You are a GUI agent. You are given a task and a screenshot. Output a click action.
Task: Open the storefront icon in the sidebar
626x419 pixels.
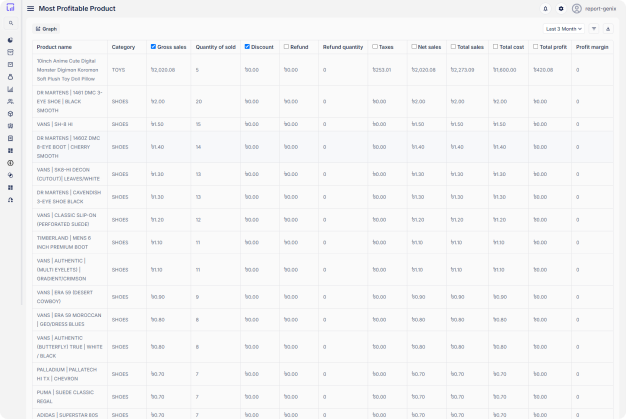tap(10, 52)
